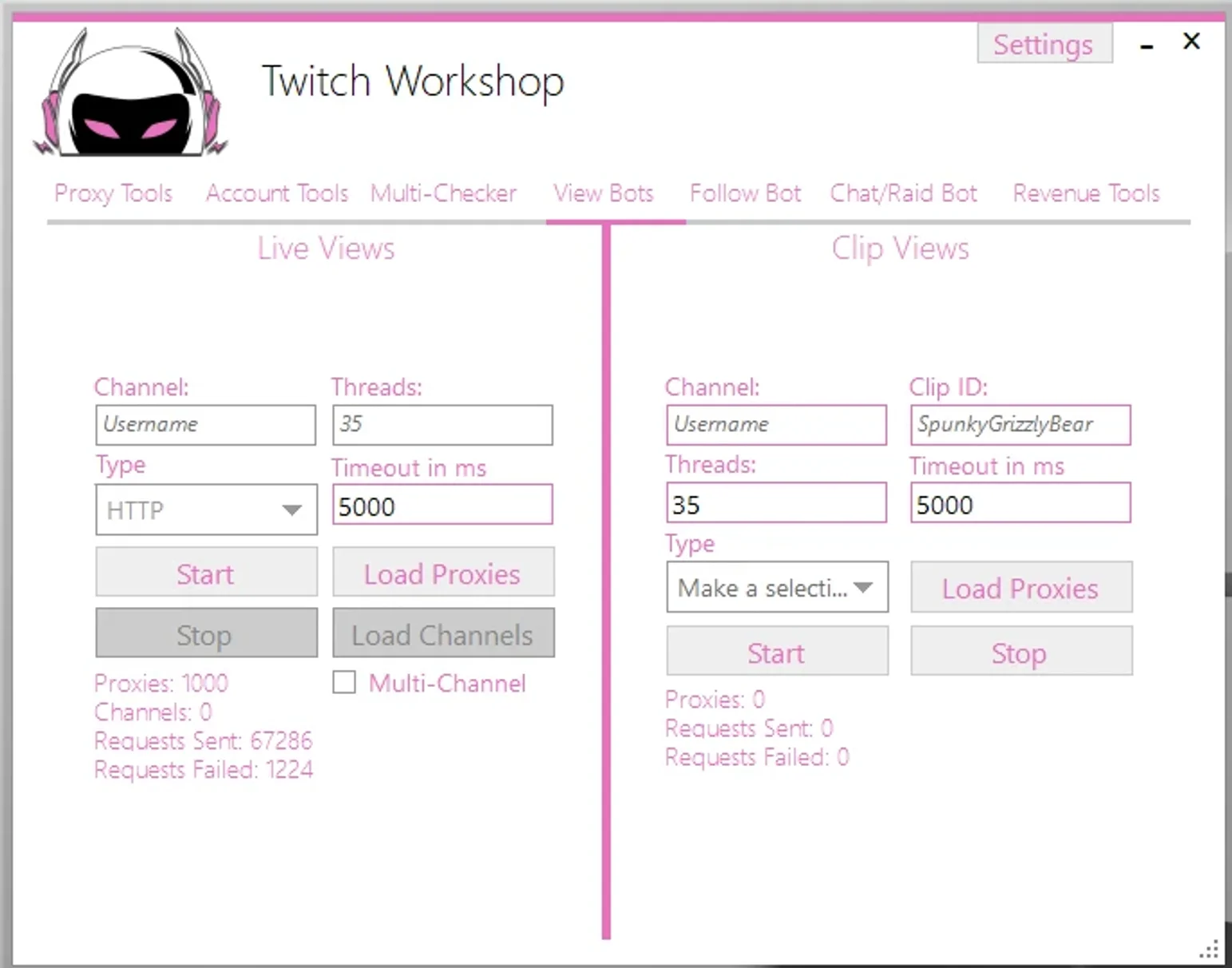The width and height of the screenshot is (1232, 968).
Task: Click the 'Multi-Channel' label text
Action: click(x=447, y=684)
